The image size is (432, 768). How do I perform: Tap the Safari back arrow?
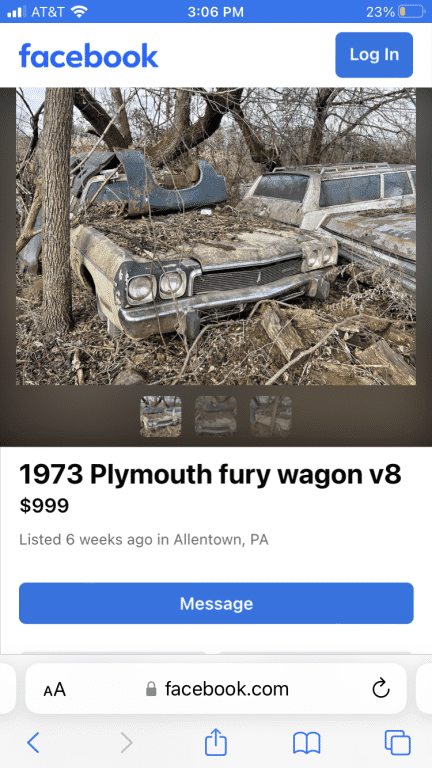(x=33, y=743)
